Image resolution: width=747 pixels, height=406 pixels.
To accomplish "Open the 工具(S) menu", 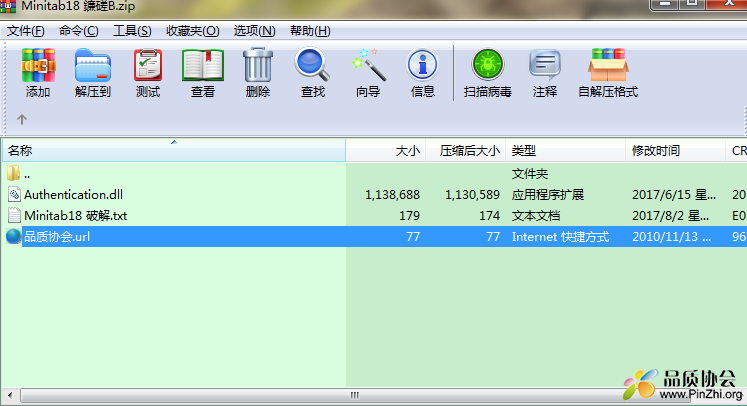I will click(132, 31).
